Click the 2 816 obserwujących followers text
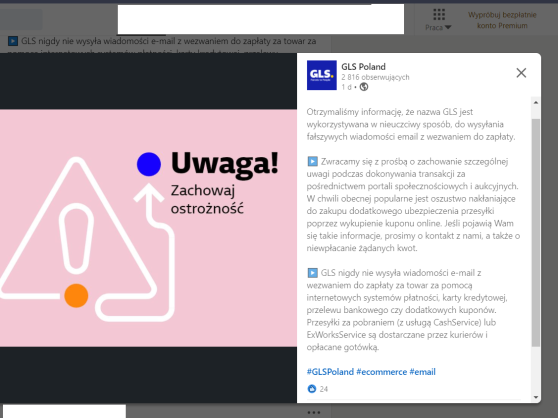Viewport: 558px width, 418px height. point(375,77)
